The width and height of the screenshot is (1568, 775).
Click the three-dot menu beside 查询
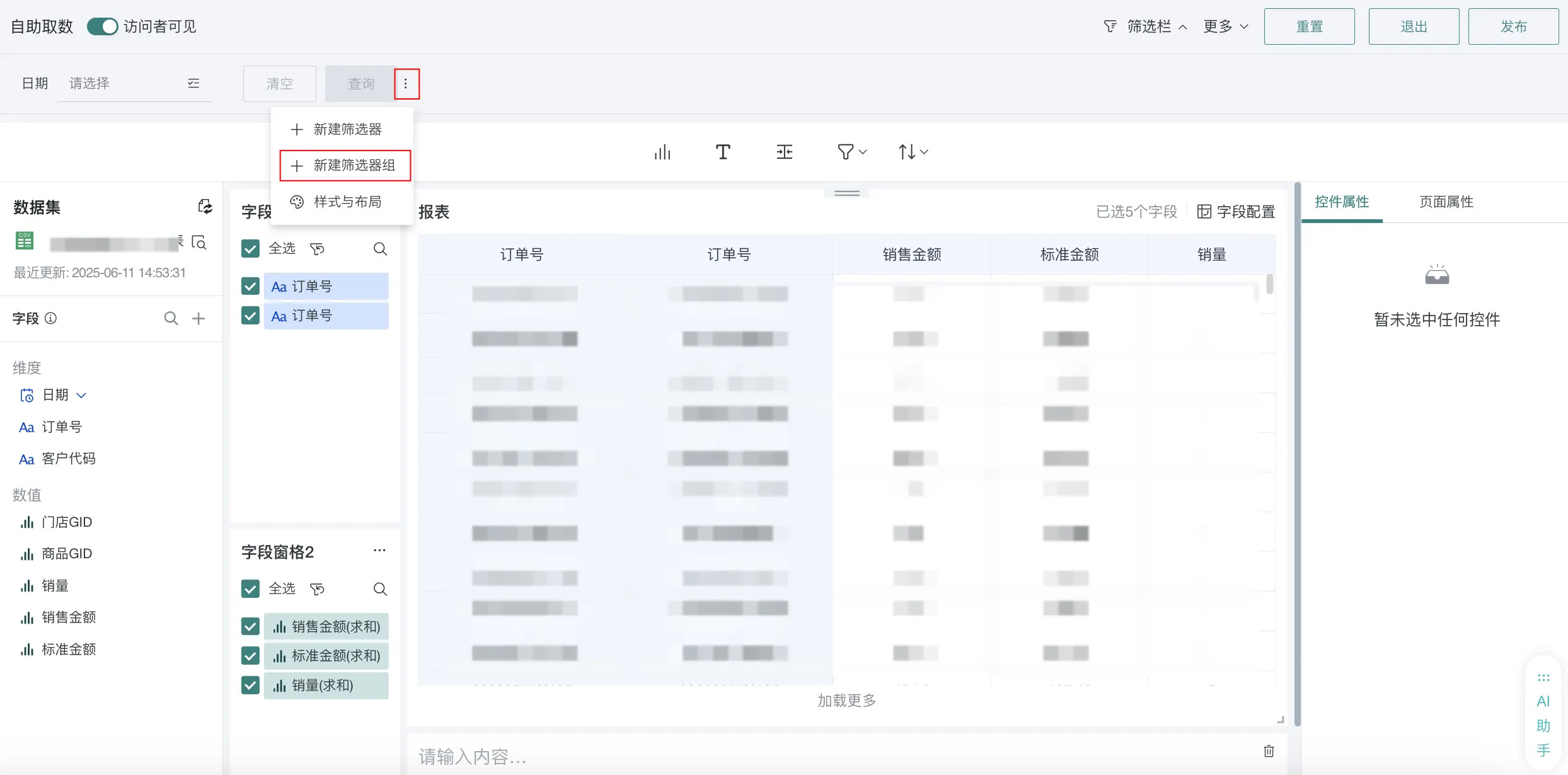pos(406,84)
